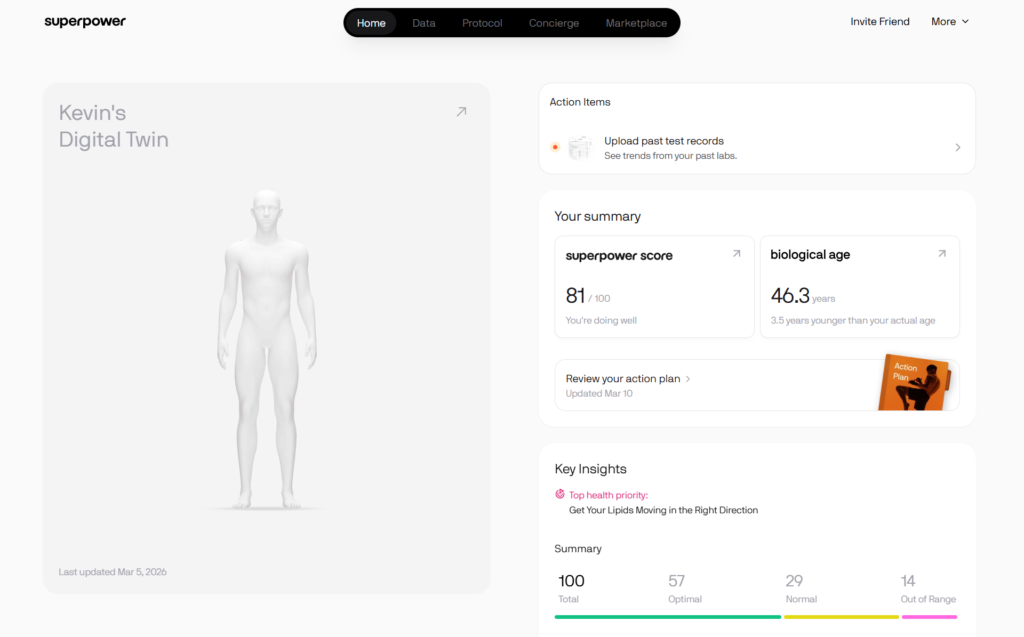
Task: Click the yellow Normal bar segment
Action: point(841,617)
